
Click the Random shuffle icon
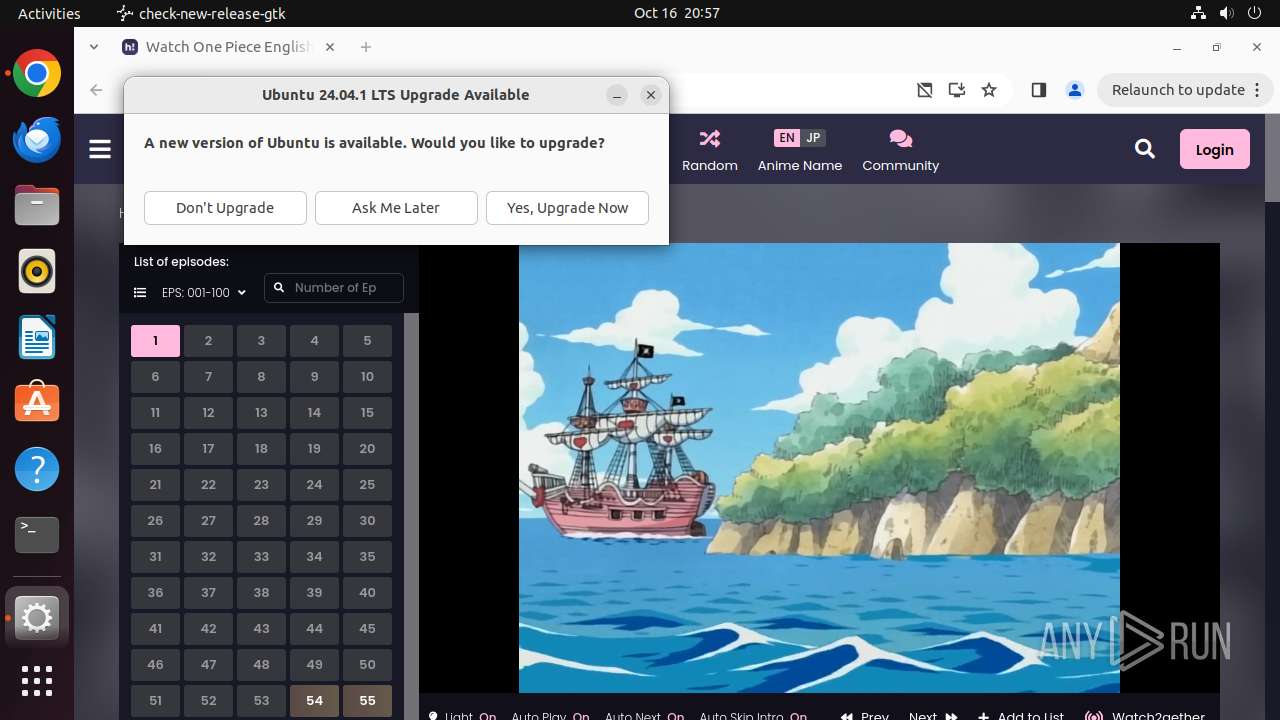coord(710,139)
